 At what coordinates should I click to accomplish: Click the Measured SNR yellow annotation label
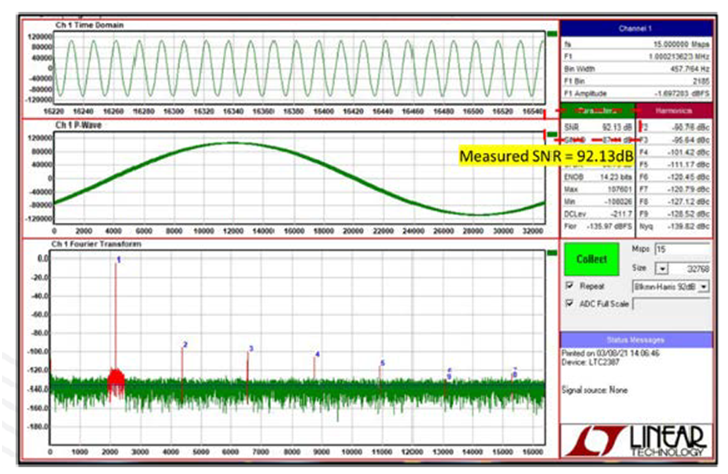coord(545,156)
